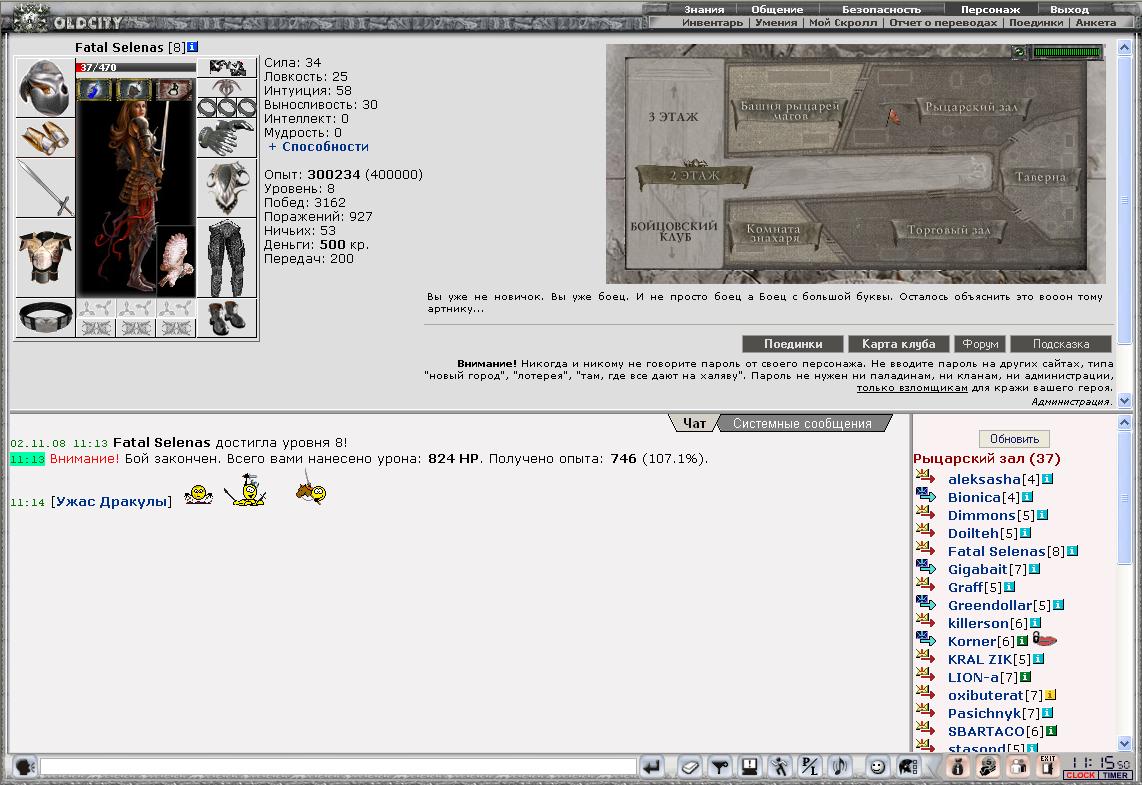The image size is (1142, 785).
Task: Send chat message with enter arrow button
Action: [x=652, y=766]
